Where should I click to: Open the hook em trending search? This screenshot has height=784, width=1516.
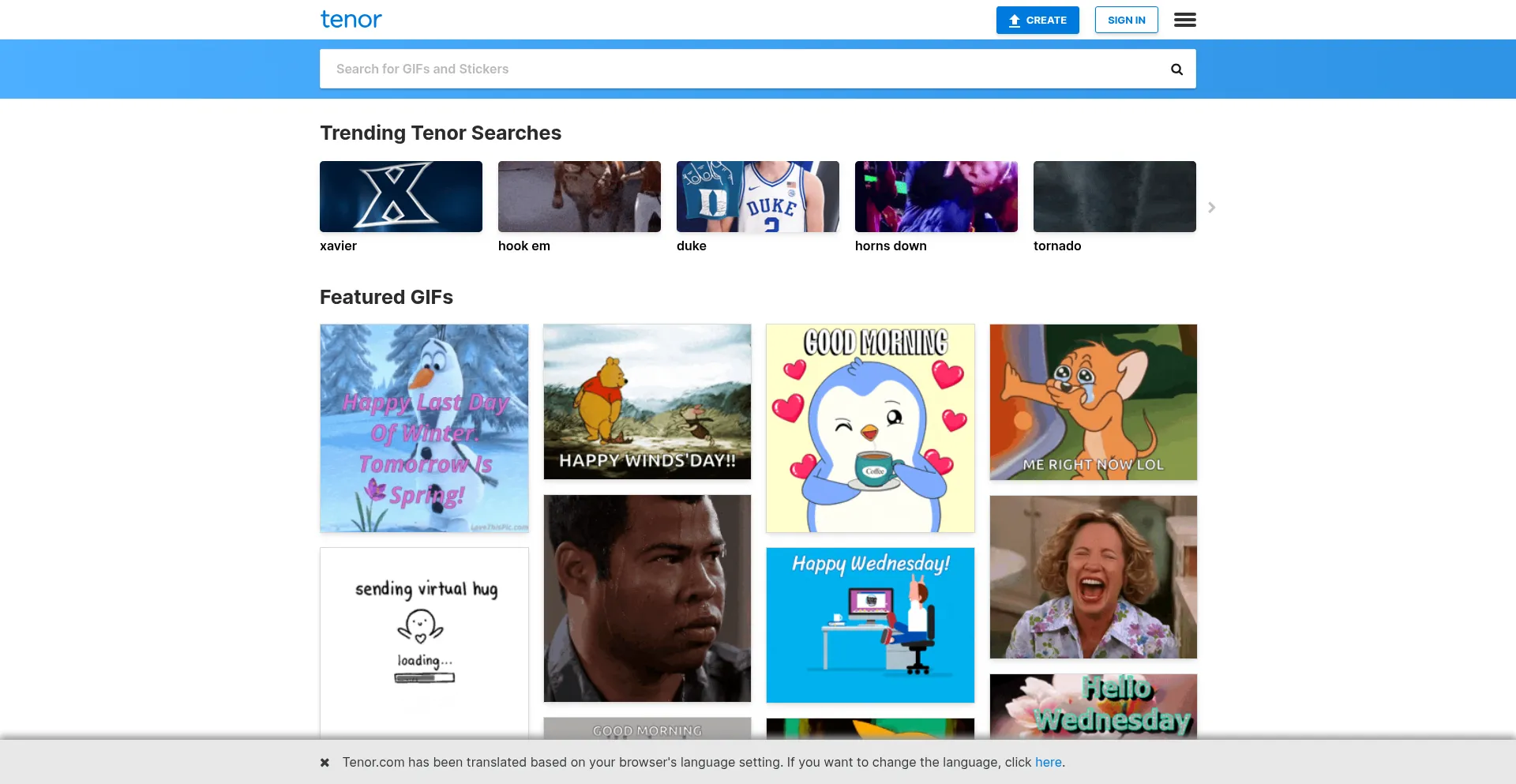579,197
